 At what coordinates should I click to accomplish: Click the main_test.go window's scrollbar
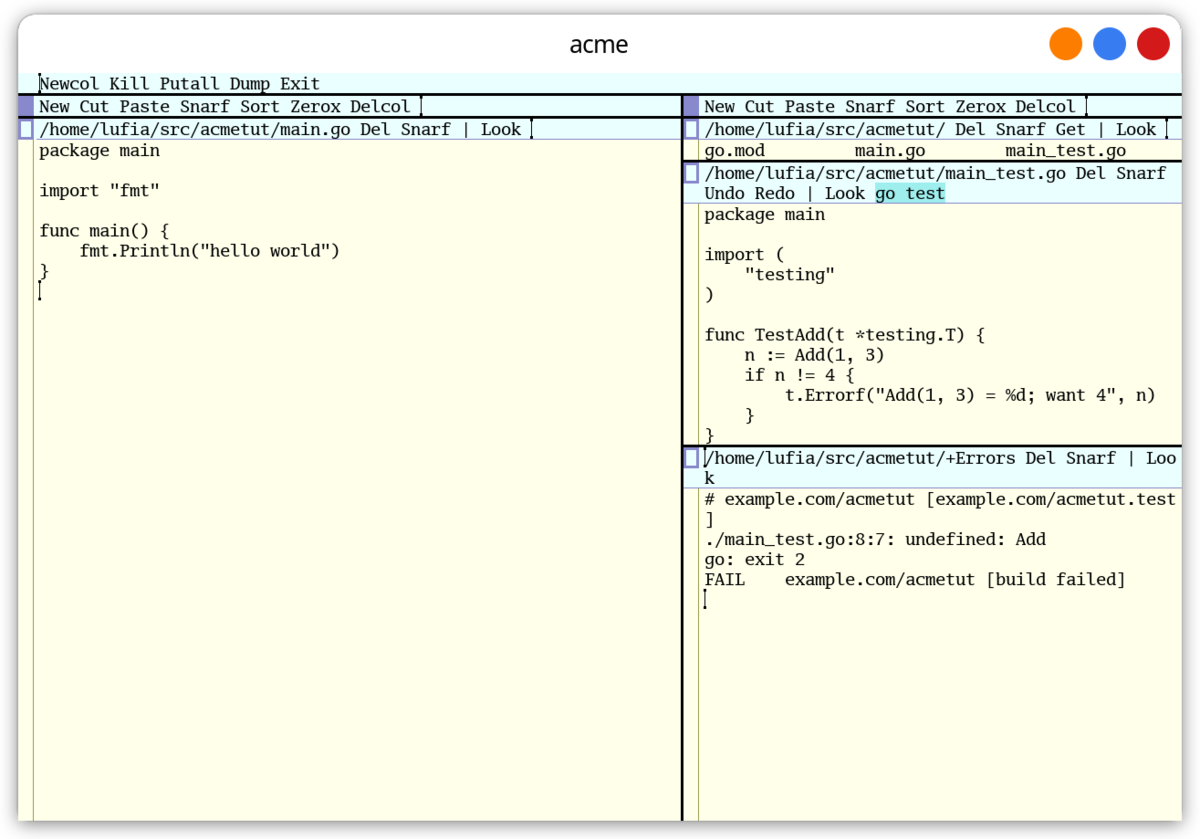click(x=691, y=324)
